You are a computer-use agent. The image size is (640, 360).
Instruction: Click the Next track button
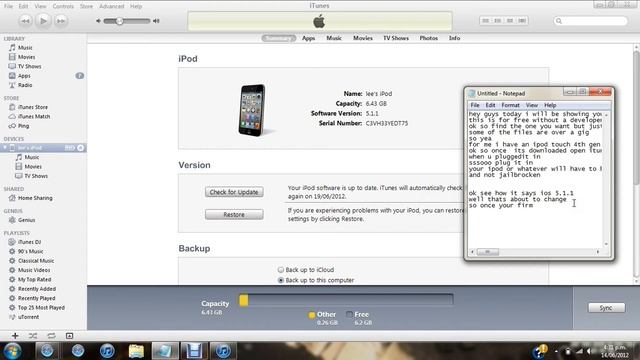(61, 21)
